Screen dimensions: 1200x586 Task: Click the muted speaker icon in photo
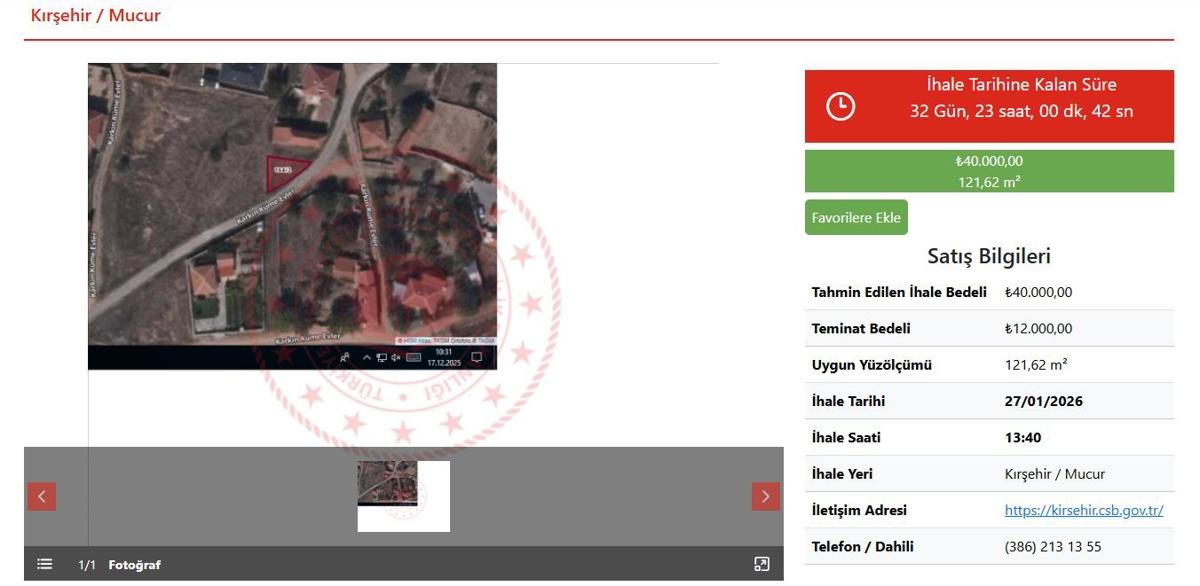click(x=396, y=358)
